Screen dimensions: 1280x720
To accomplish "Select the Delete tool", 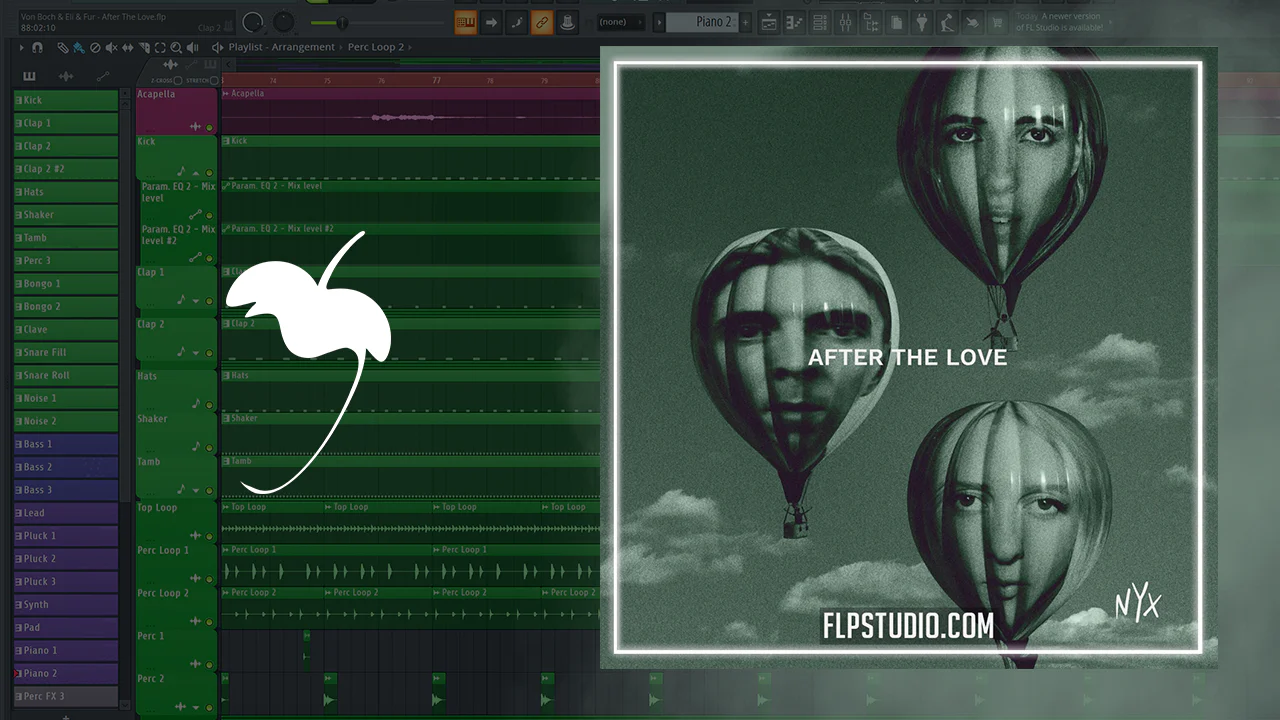I will point(95,47).
